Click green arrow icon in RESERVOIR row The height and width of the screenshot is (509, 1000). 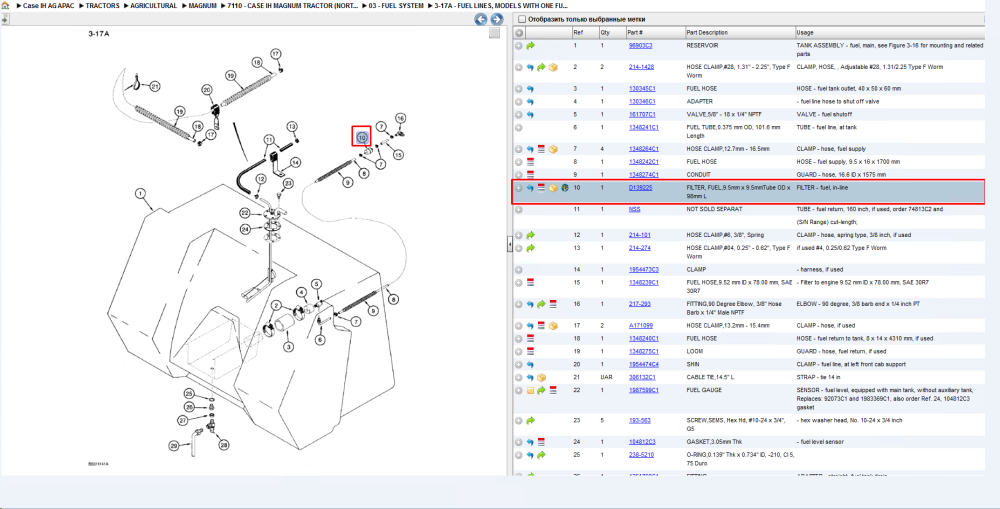click(x=531, y=46)
